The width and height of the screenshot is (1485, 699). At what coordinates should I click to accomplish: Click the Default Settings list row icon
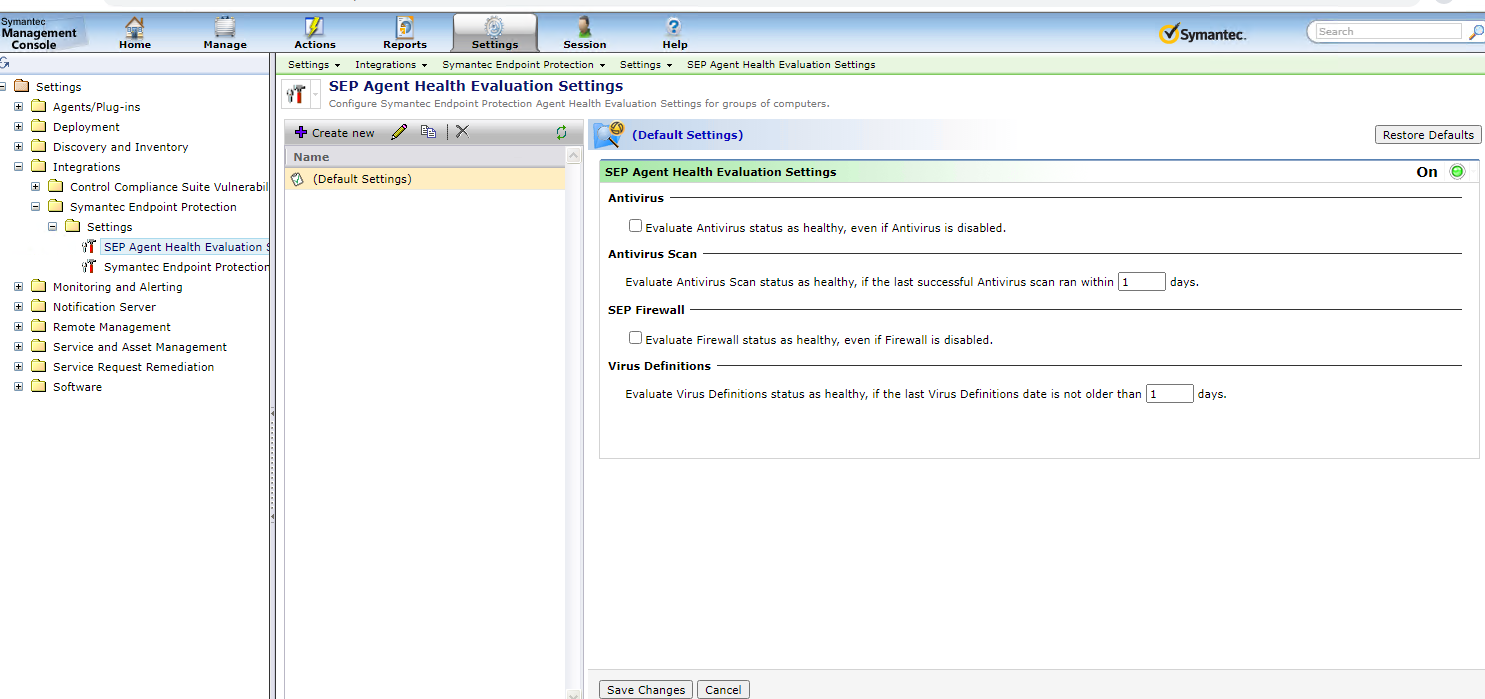click(x=297, y=179)
